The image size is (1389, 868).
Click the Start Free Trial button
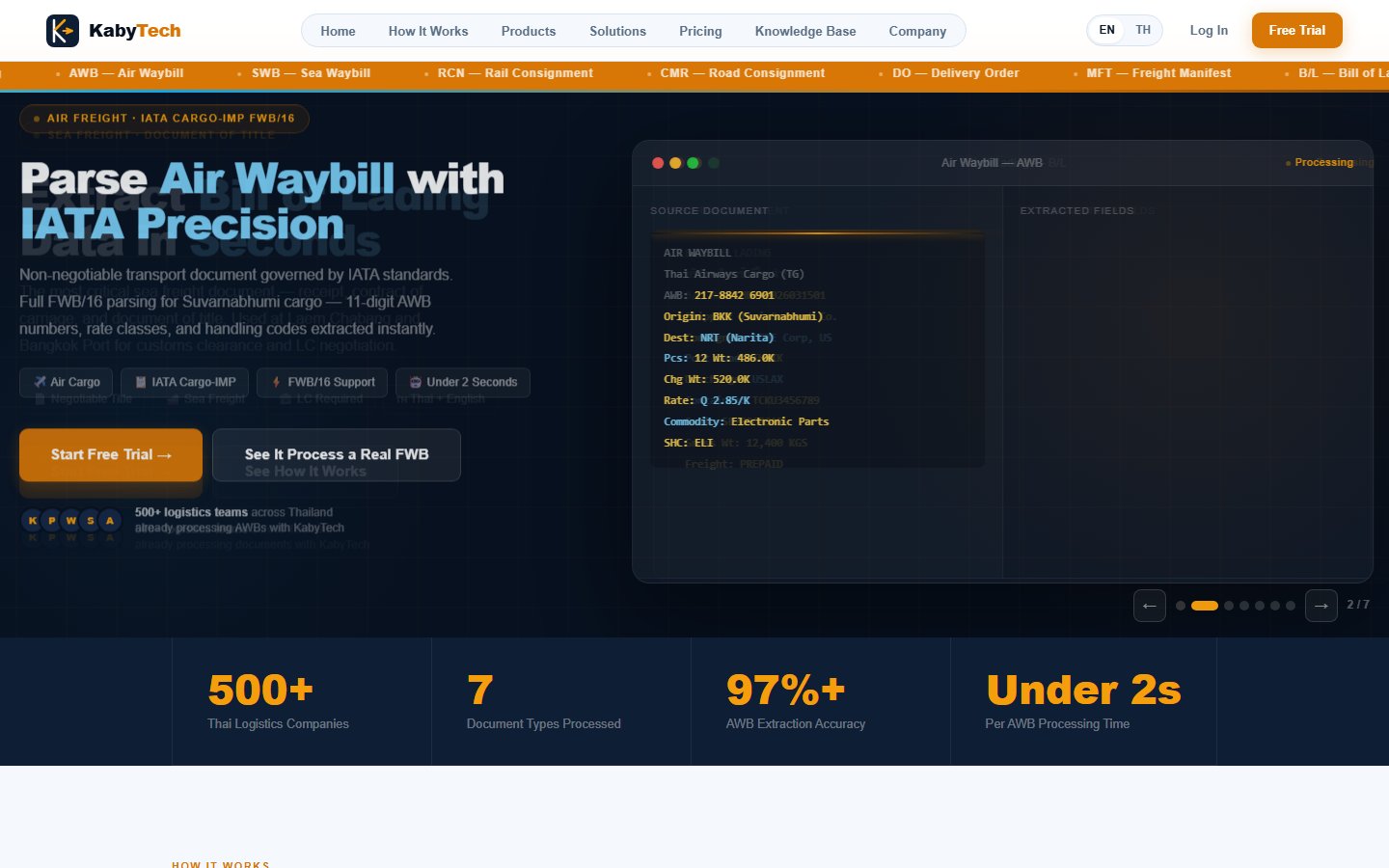click(110, 454)
